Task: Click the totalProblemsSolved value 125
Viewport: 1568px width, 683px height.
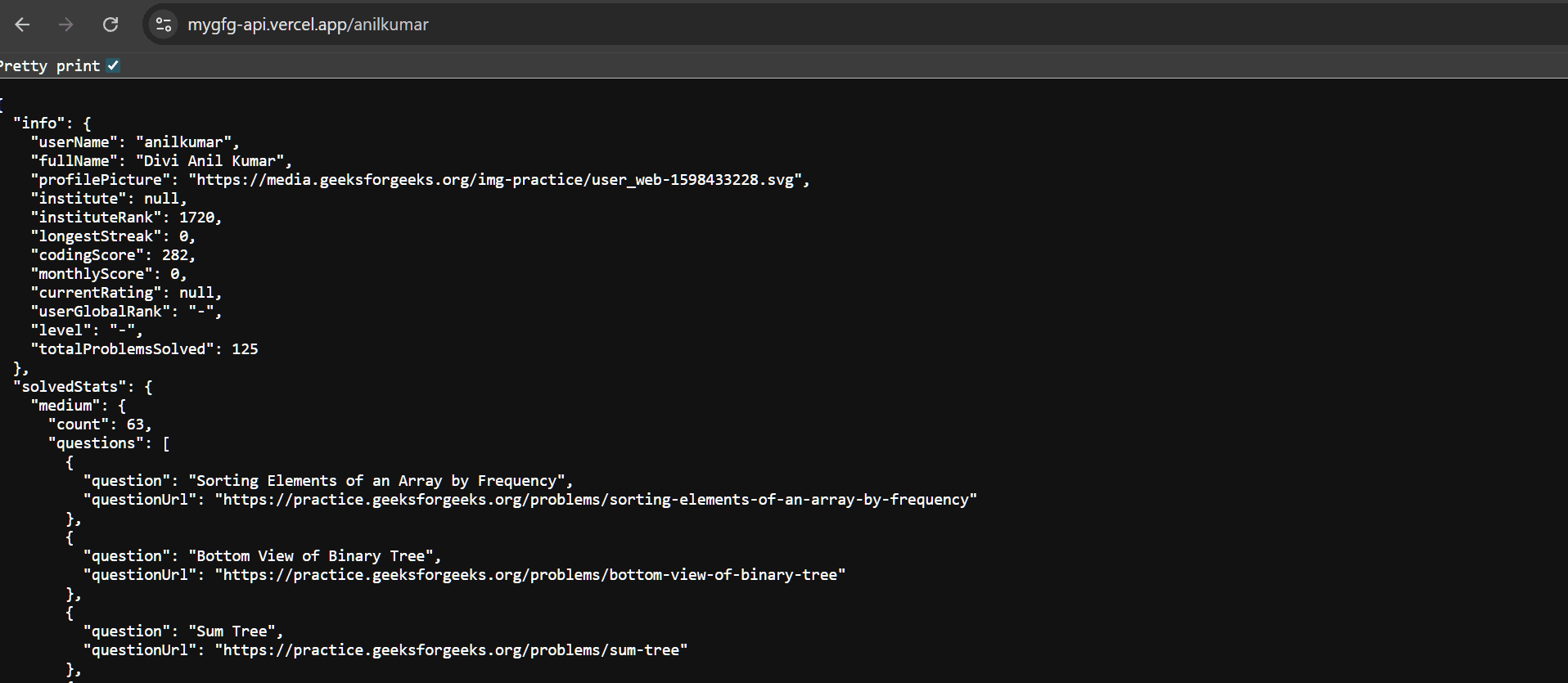Action: (245, 349)
